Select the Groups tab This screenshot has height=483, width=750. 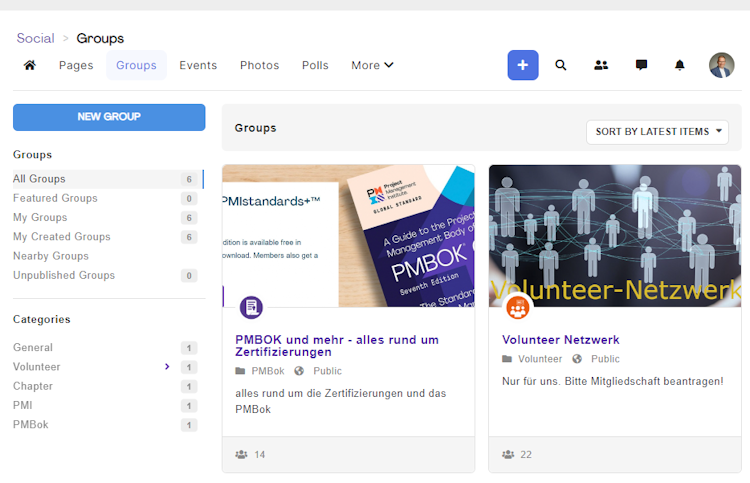click(x=136, y=65)
